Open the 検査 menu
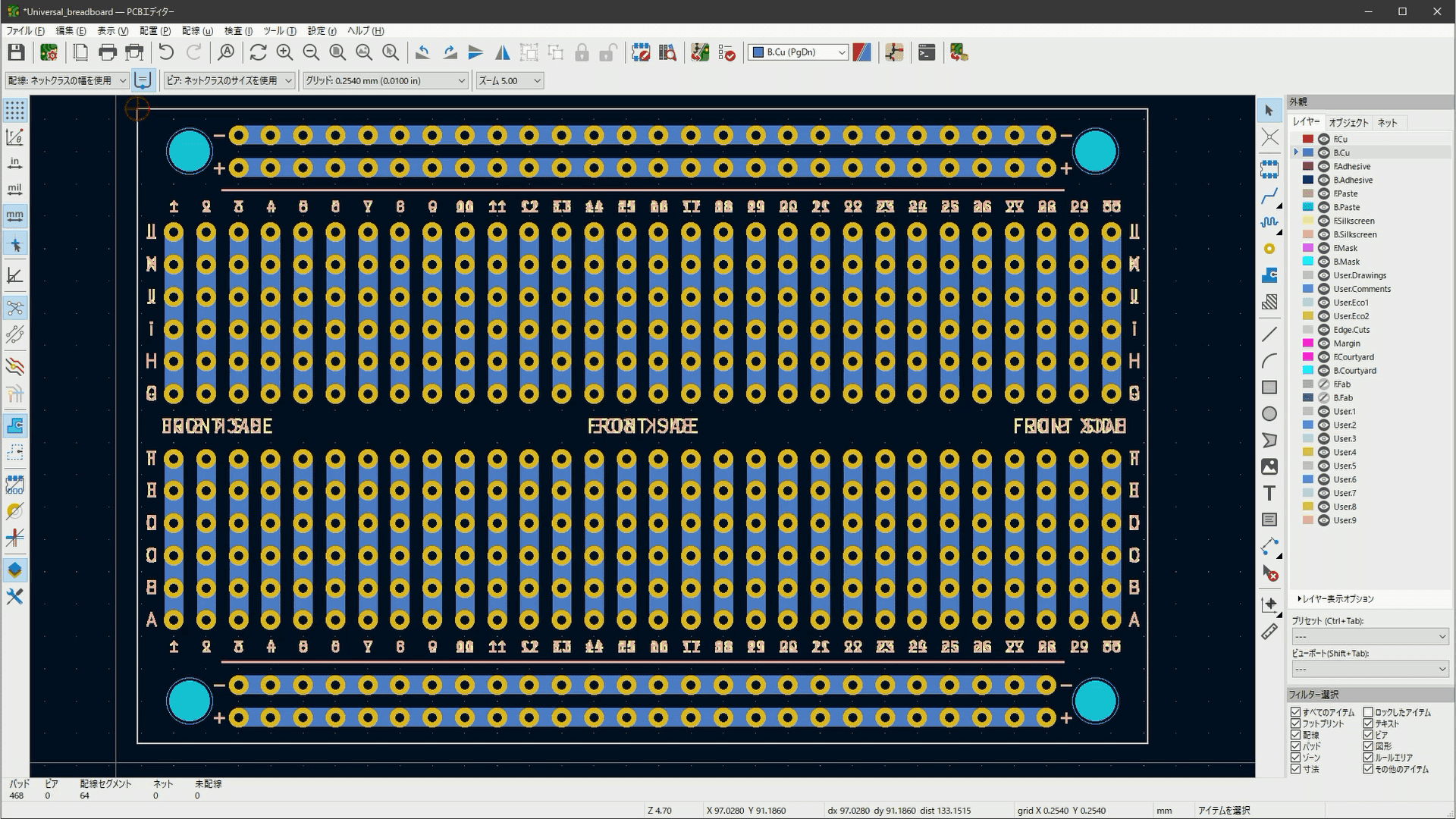The width and height of the screenshot is (1456, 819). (238, 31)
